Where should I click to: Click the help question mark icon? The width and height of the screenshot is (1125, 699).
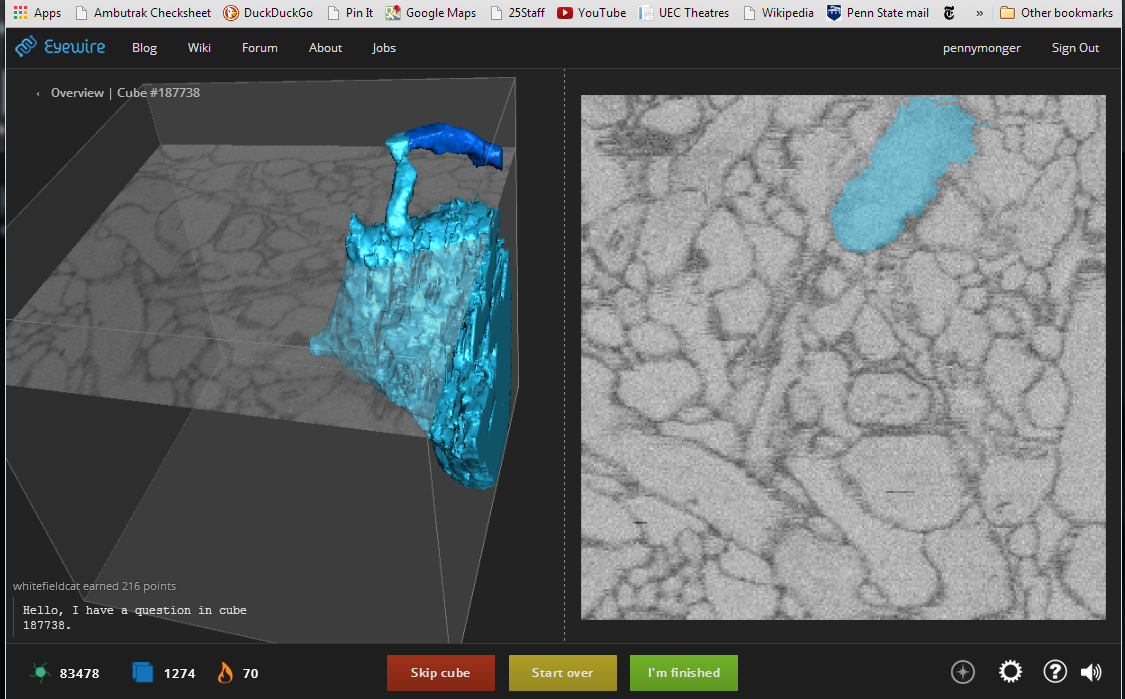pos(1055,672)
